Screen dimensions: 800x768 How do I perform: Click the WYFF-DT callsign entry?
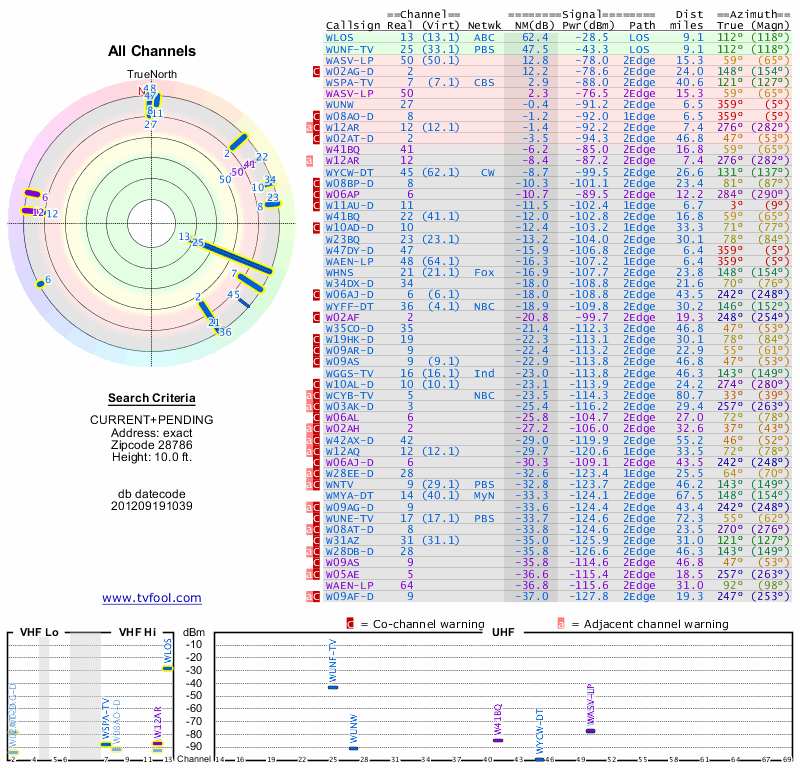click(350, 306)
